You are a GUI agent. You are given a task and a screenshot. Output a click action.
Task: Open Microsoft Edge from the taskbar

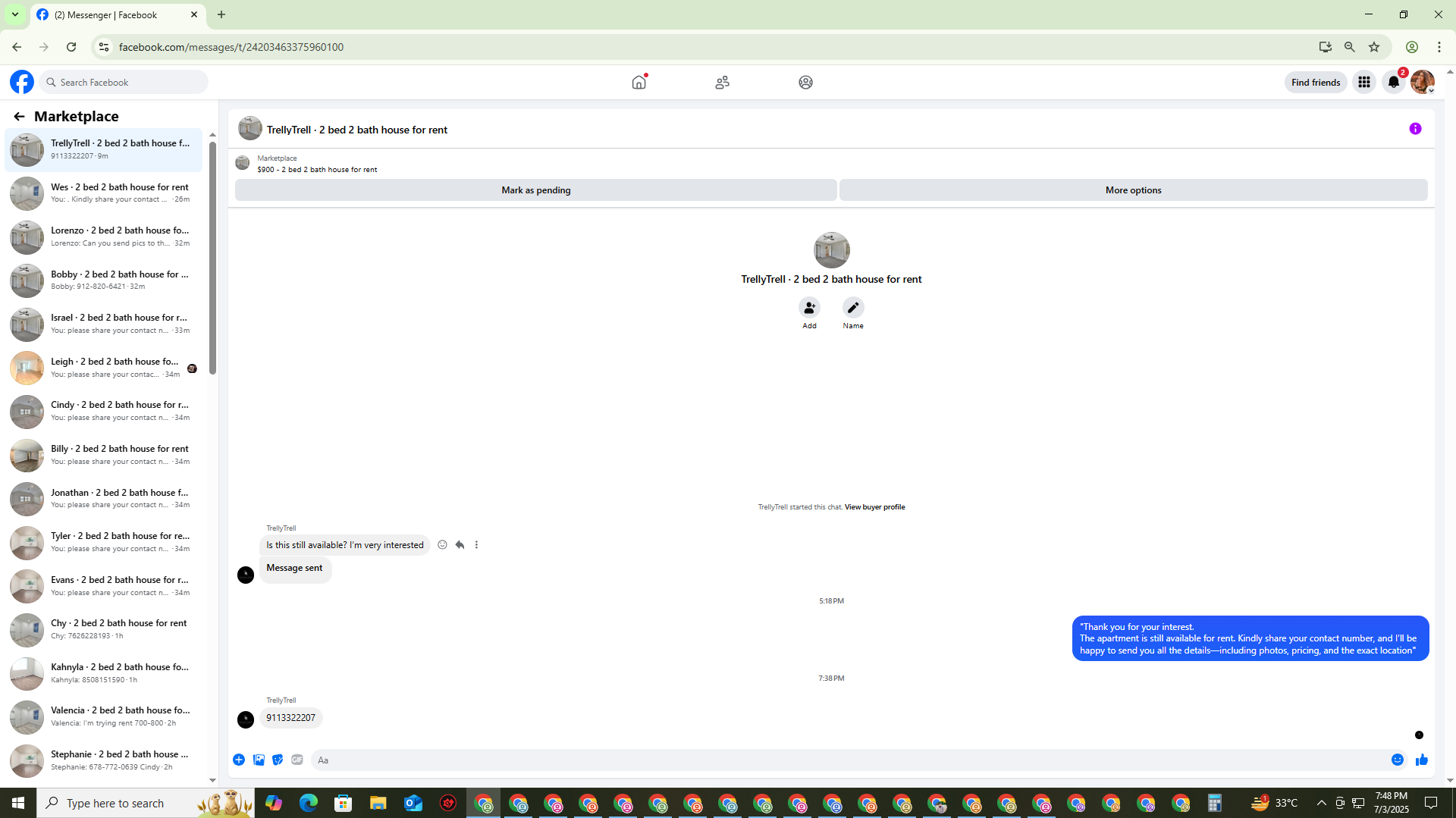click(x=308, y=803)
